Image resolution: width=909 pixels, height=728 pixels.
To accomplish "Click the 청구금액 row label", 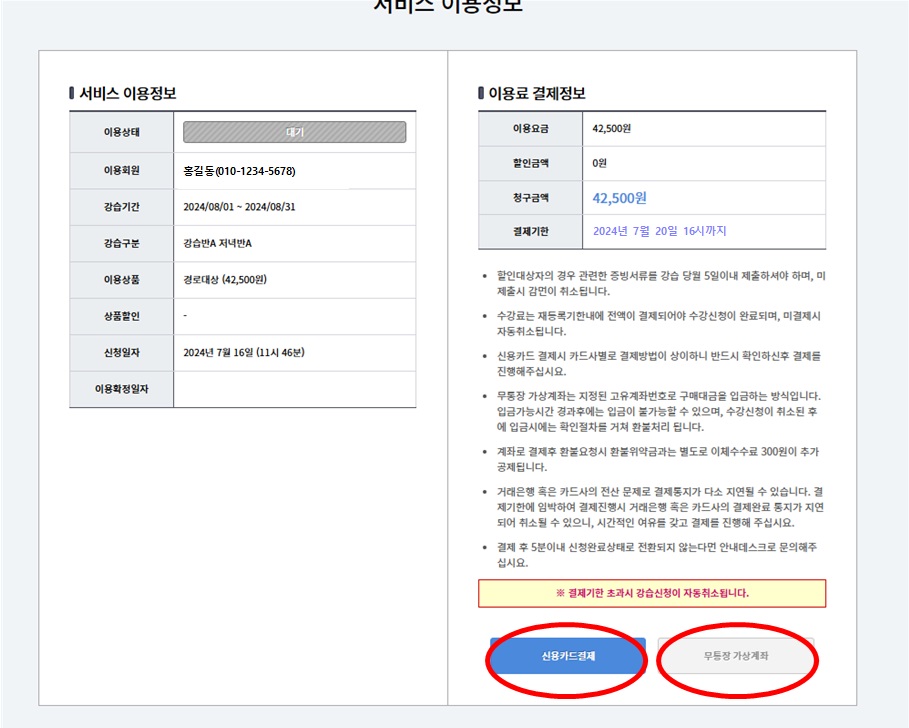I will pyautogui.click(x=530, y=198).
